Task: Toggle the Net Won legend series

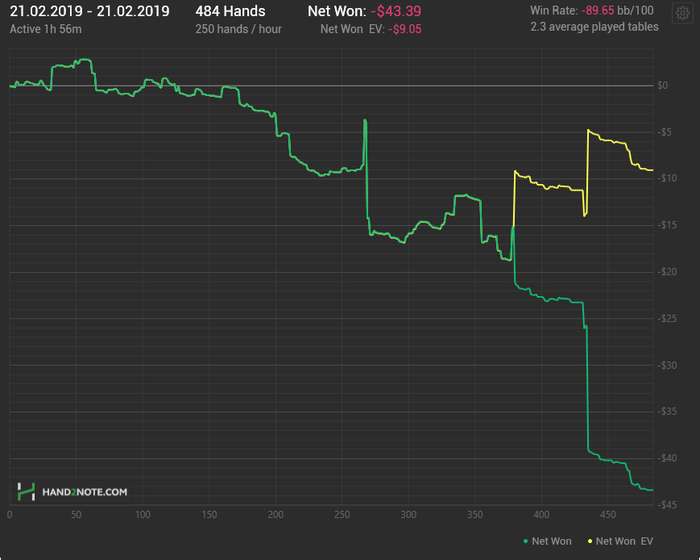Action: pyautogui.click(x=547, y=541)
